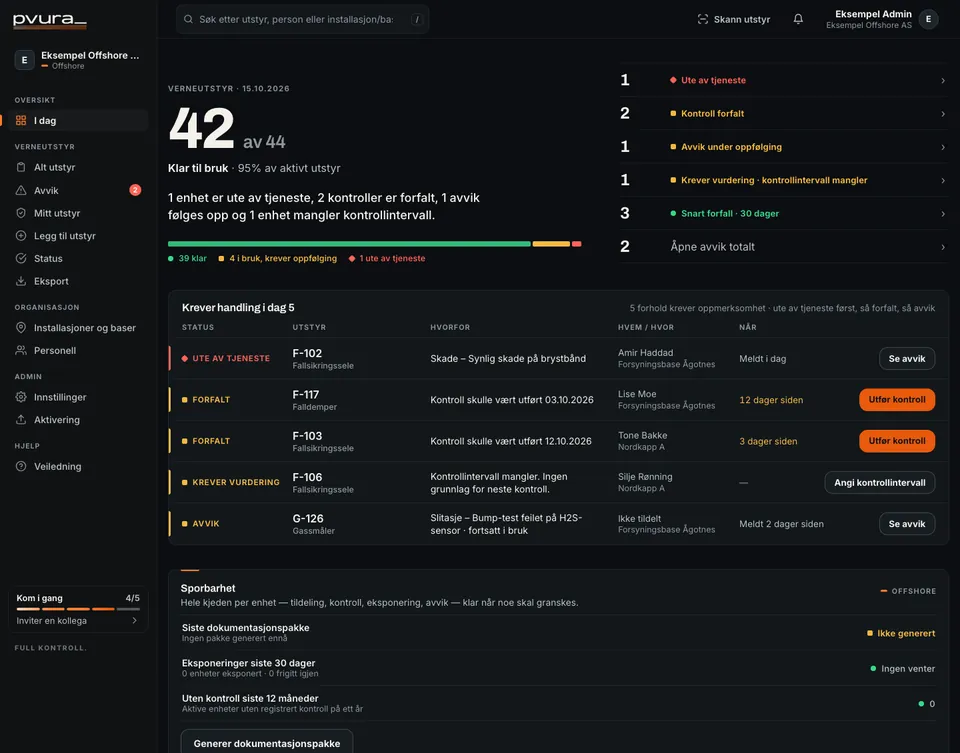
Task: Click Se avvik for F-102
Action: [x=907, y=359]
